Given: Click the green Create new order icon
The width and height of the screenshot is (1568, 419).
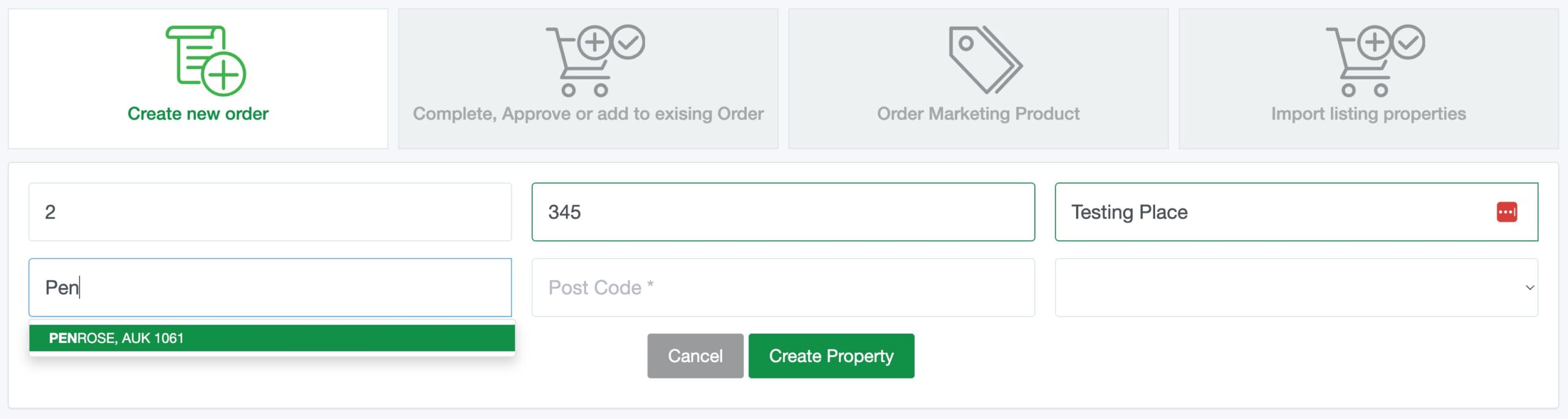Looking at the screenshot, I should pos(206,61).
